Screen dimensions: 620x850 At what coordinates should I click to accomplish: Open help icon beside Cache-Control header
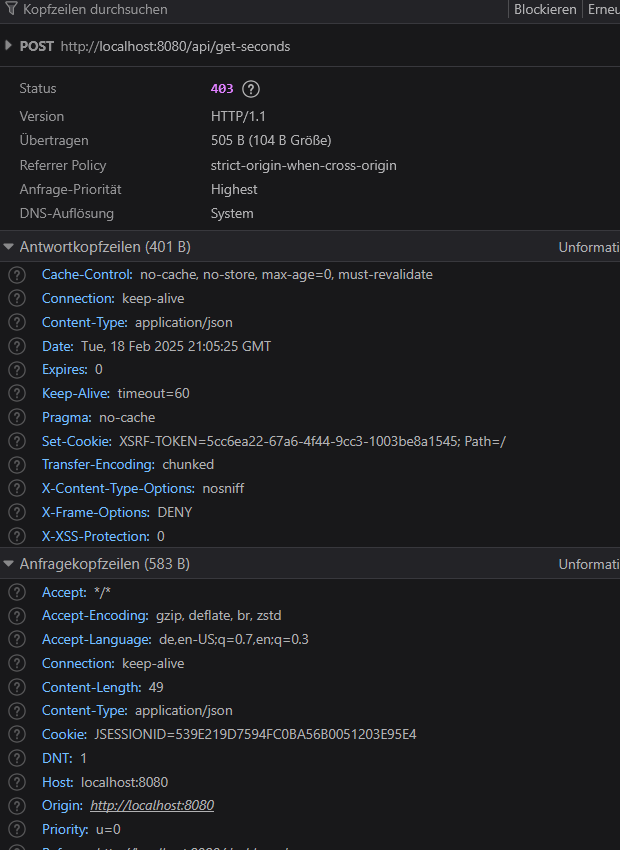click(17, 275)
